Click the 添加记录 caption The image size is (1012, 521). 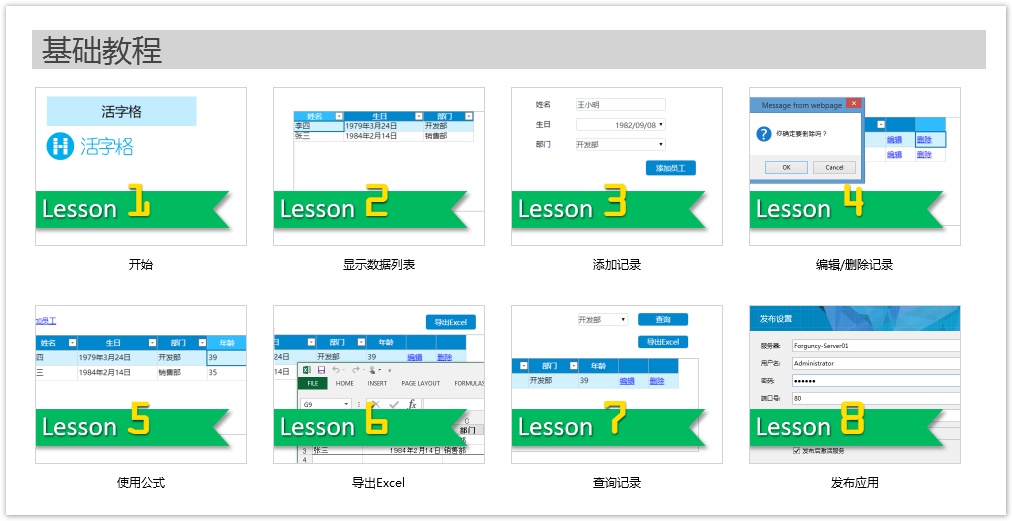pyautogui.click(x=617, y=265)
